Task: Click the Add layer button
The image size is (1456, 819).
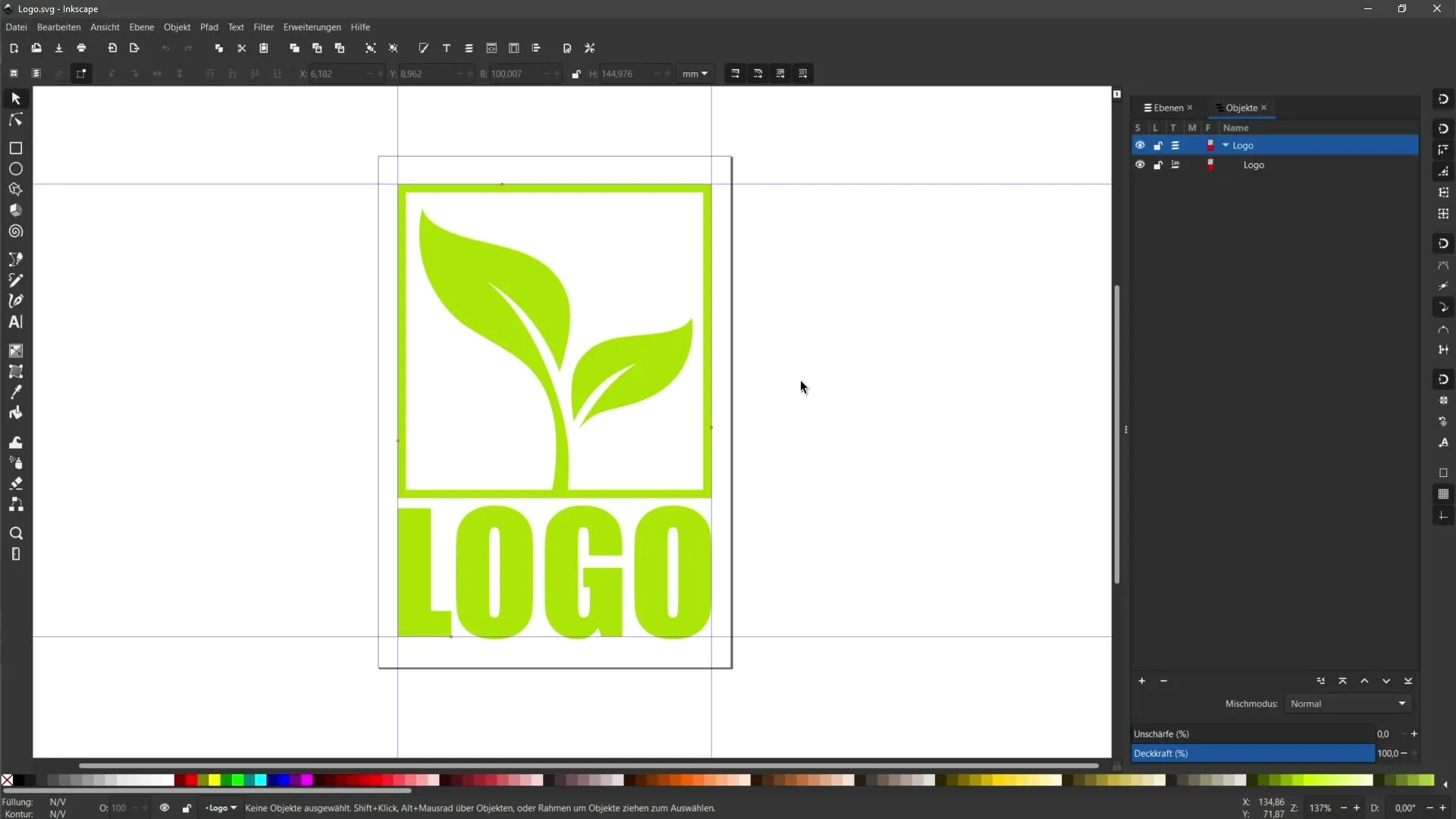Action: pyautogui.click(x=1142, y=681)
